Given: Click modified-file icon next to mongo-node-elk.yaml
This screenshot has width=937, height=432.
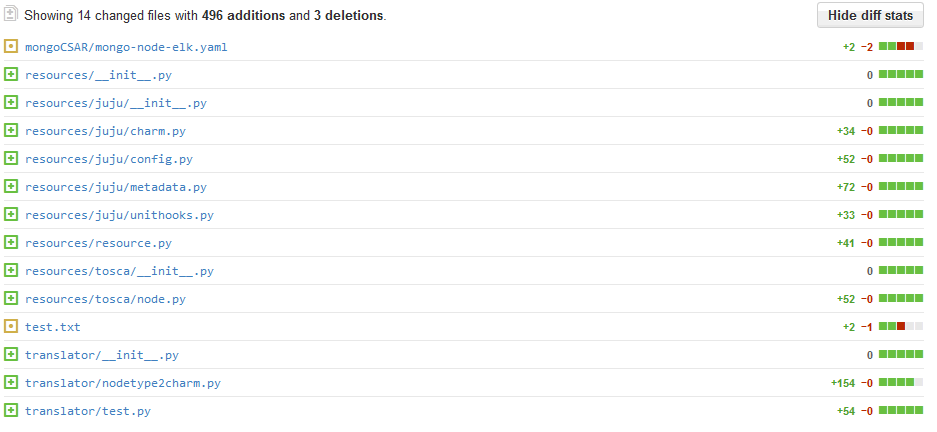Looking at the screenshot, I should click(x=11, y=47).
